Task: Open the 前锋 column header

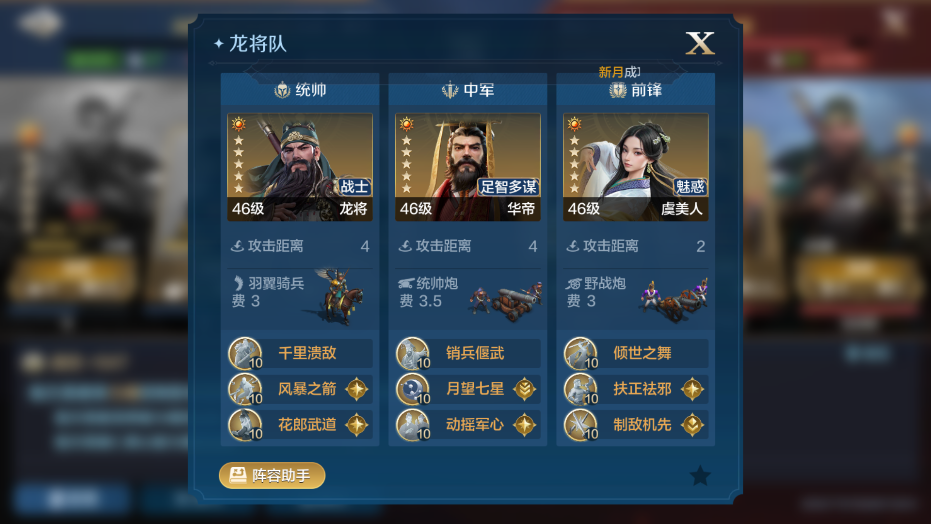Action: point(635,90)
